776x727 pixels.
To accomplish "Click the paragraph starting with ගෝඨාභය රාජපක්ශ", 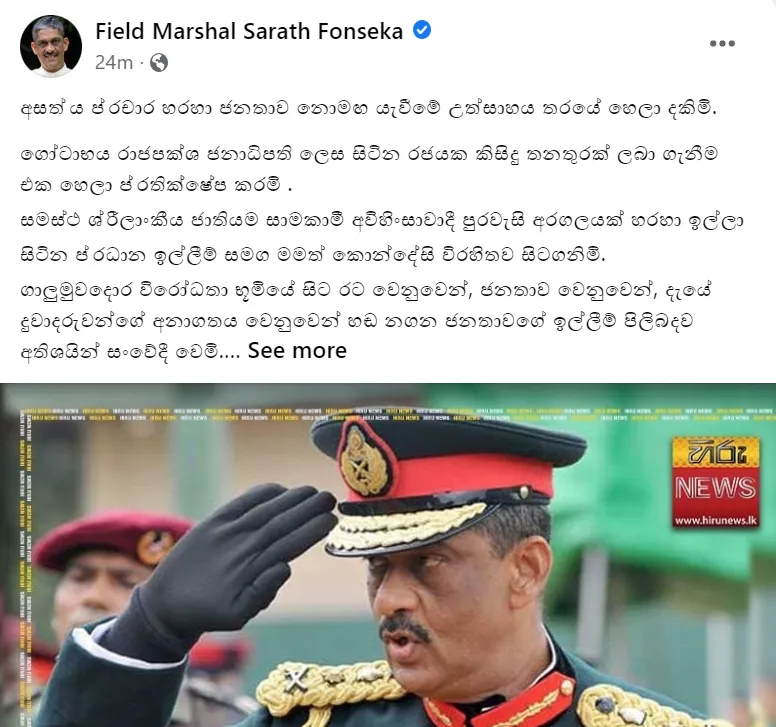I will click(x=369, y=169).
